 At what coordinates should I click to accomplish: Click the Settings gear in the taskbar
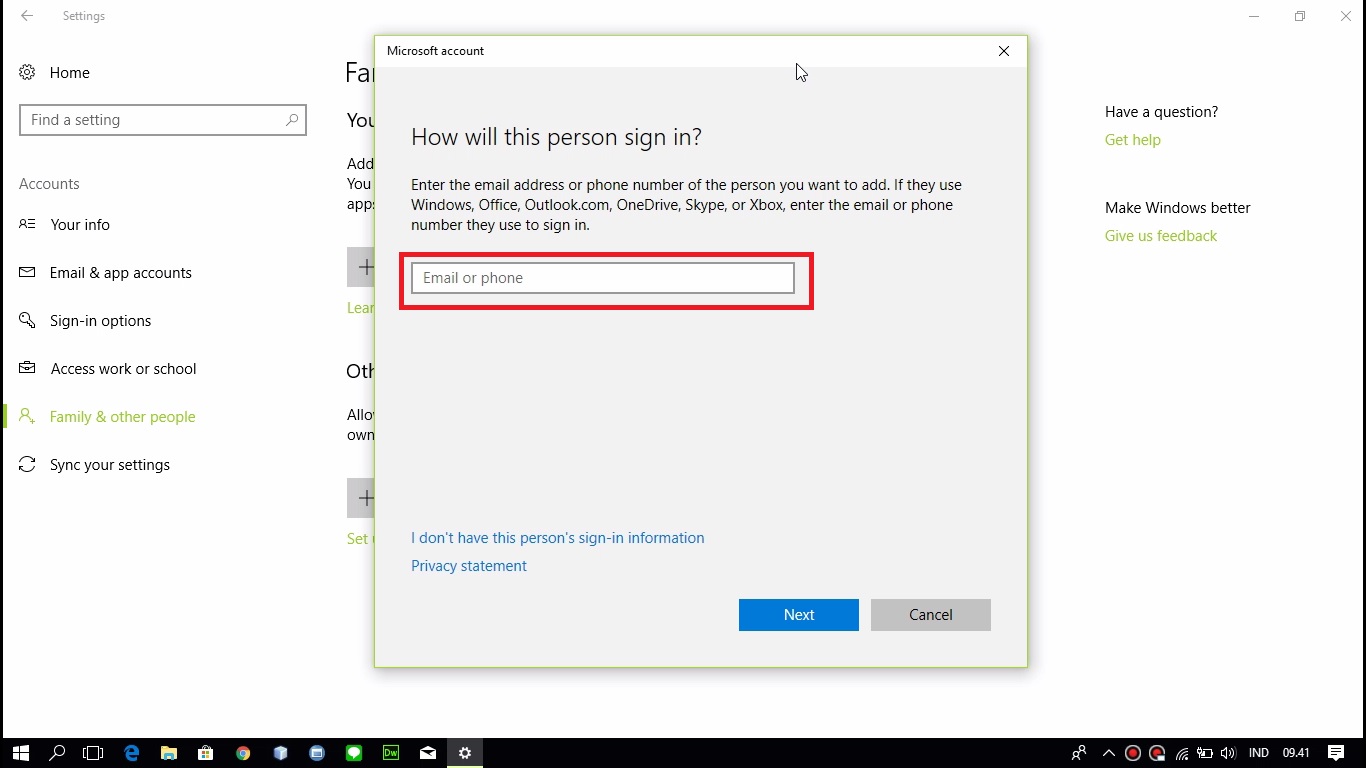465,753
